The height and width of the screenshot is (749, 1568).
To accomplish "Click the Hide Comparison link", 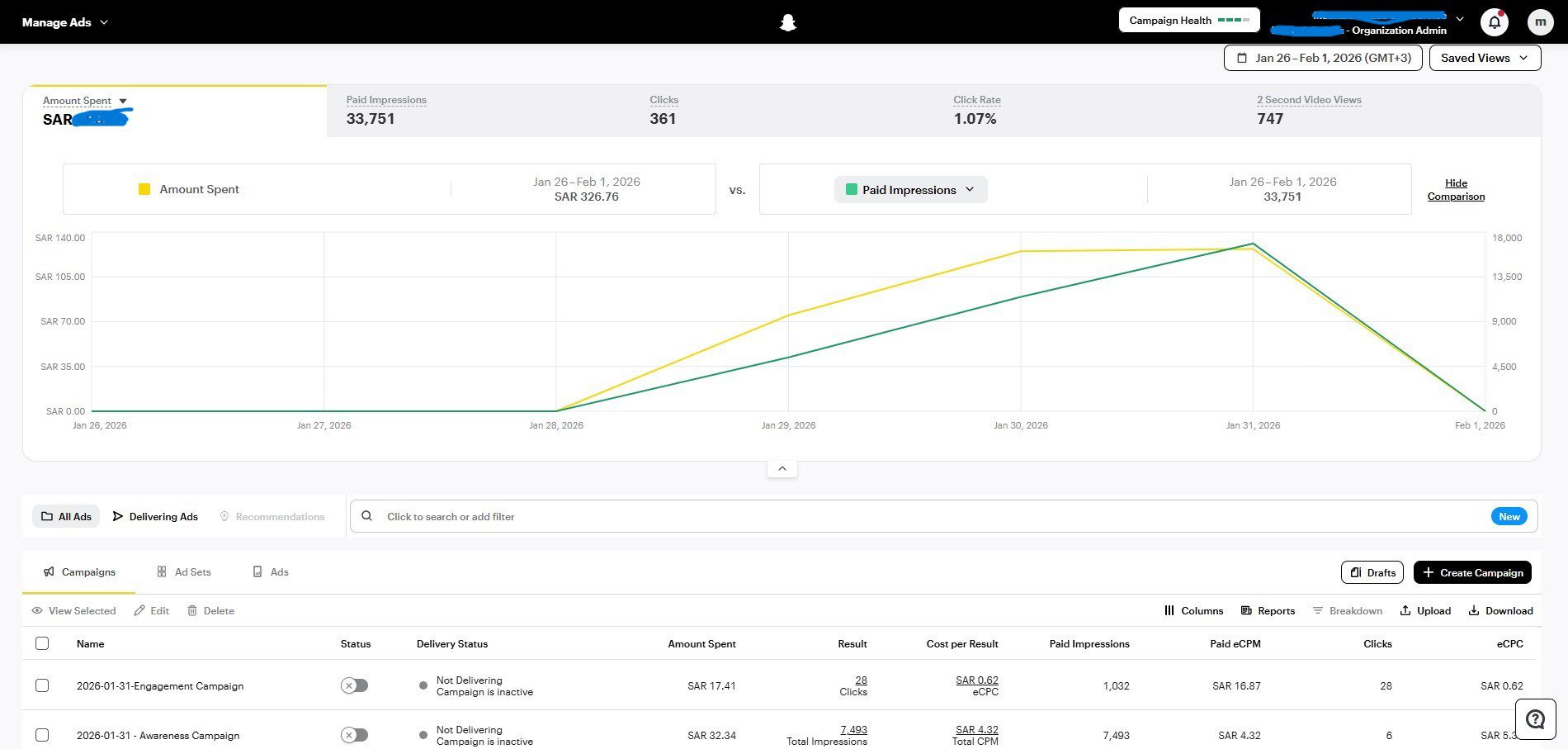I will 1456,190.
